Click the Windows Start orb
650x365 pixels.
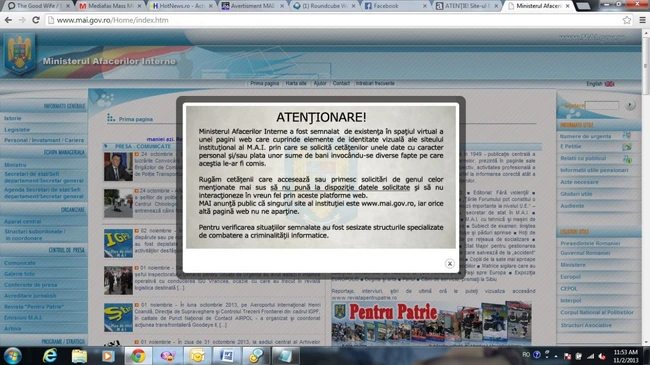(12, 356)
